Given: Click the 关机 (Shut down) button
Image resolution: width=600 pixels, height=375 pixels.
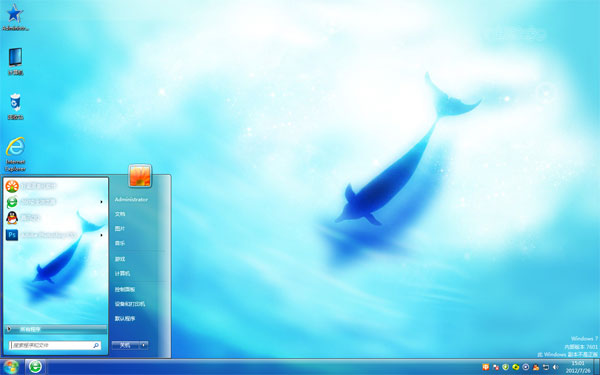Looking at the screenshot, I should (126, 345).
